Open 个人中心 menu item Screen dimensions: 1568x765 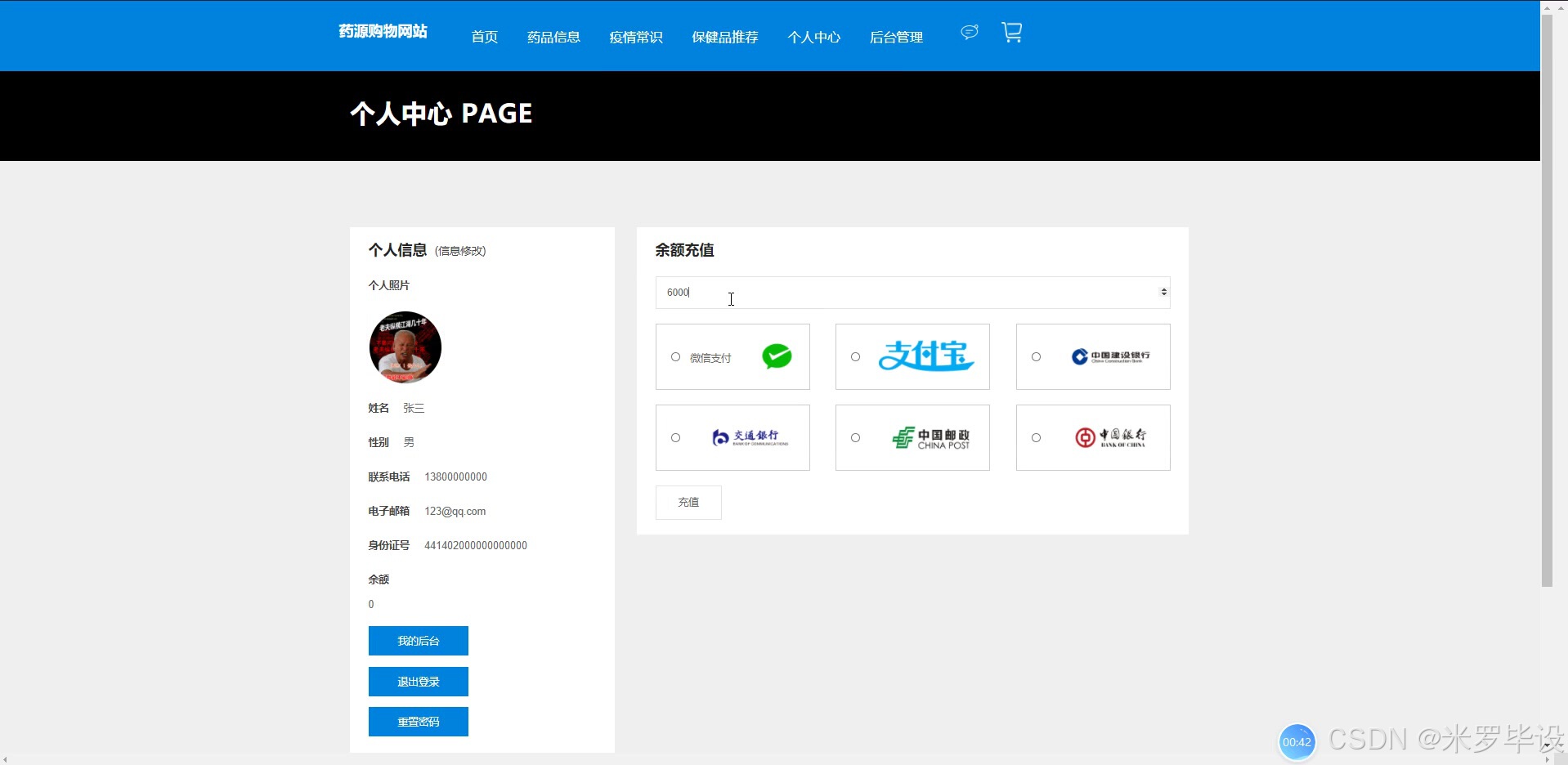813,37
